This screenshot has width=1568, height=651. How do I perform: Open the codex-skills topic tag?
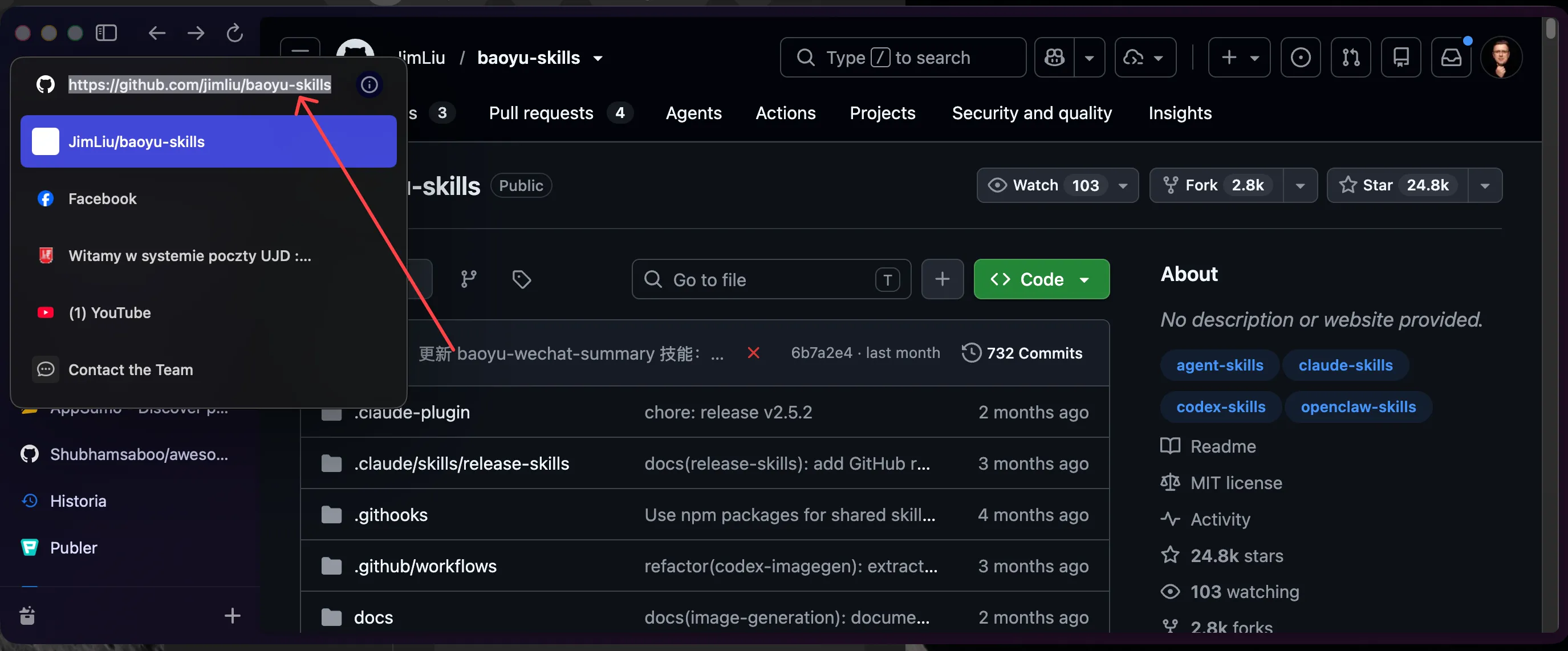pos(1220,407)
